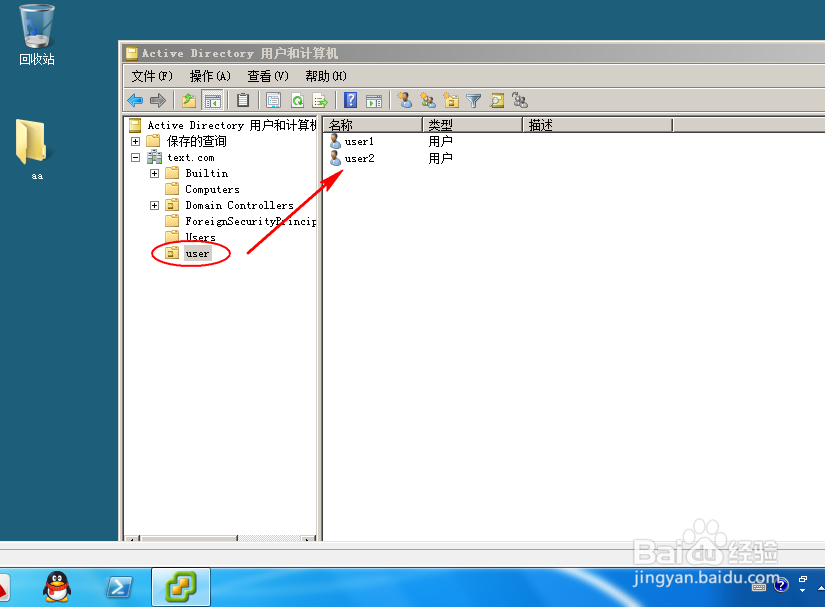825x607 pixels.
Task: Click the Find objects magnifier icon
Action: click(497, 100)
